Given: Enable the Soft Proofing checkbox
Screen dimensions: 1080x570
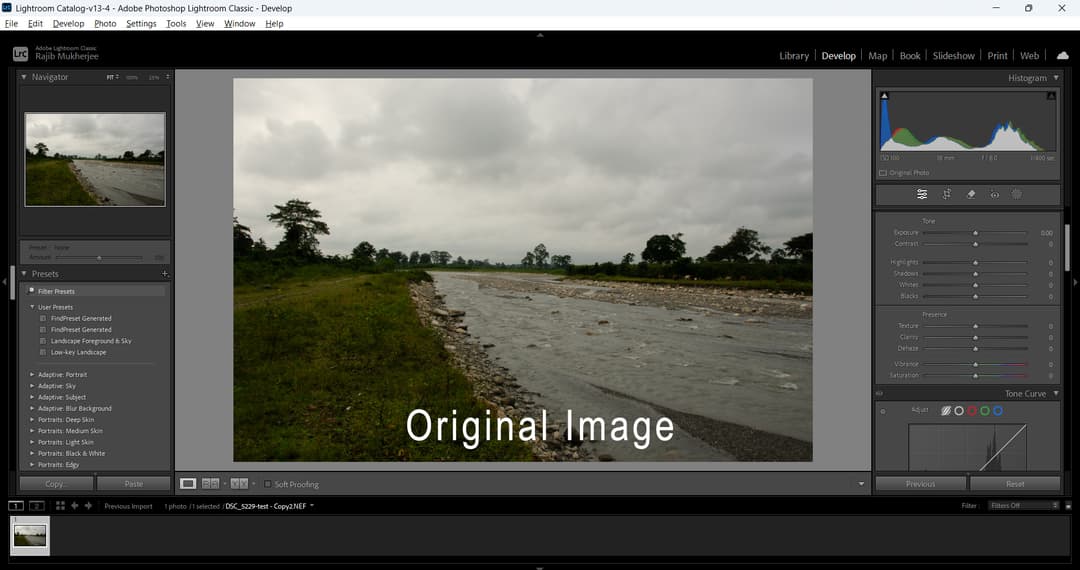Looking at the screenshot, I should [268, 484].
